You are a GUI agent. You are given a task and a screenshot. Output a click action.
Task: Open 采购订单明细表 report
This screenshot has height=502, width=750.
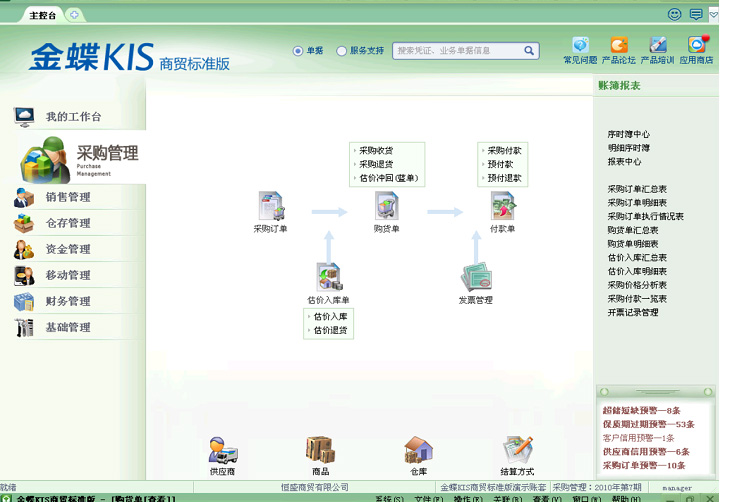pyautogui.click(x=637, y=203)
